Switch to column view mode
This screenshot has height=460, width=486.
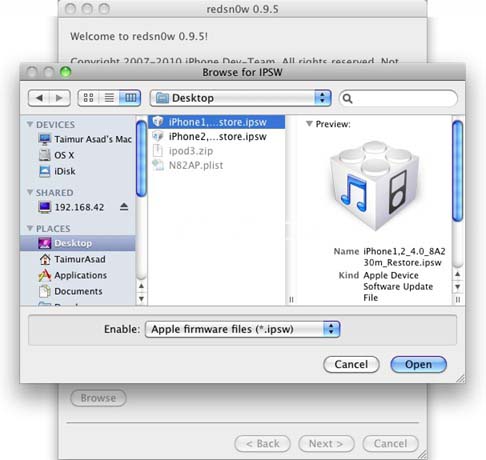pos(130,98)
